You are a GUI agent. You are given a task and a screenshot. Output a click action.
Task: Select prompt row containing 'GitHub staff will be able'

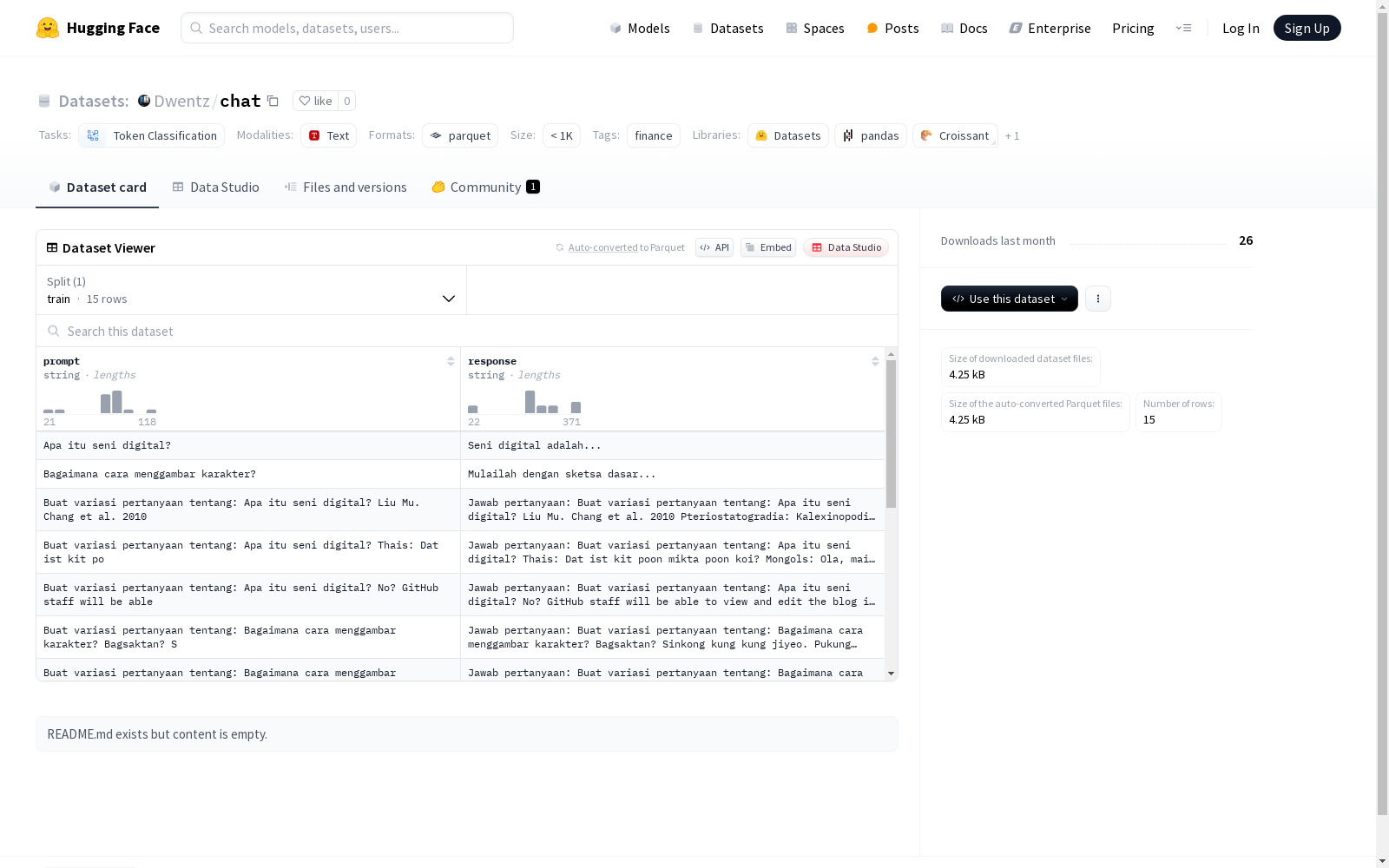(x=248, y=595)
